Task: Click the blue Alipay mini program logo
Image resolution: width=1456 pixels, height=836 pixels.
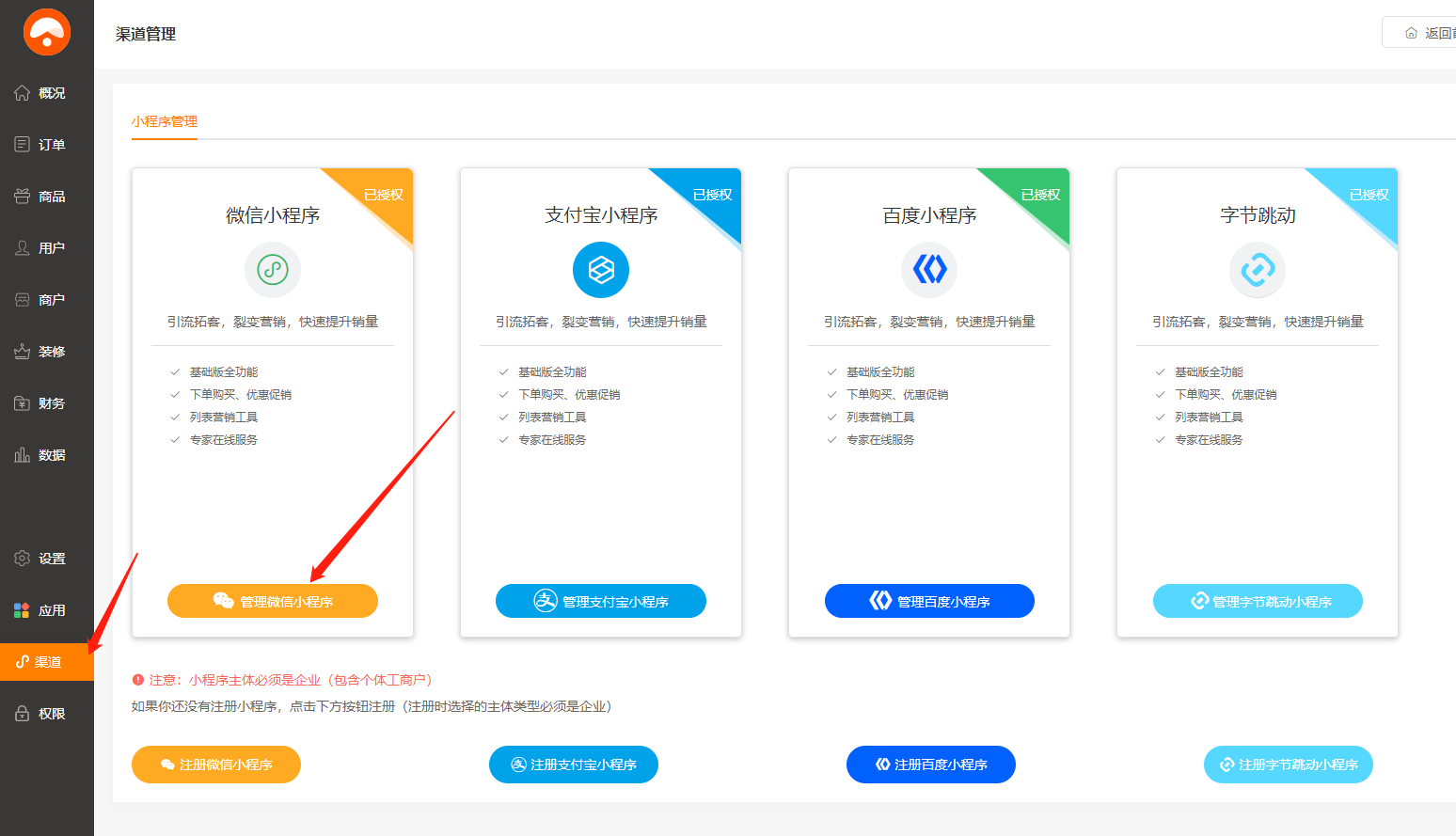Action: coord(601,270)
